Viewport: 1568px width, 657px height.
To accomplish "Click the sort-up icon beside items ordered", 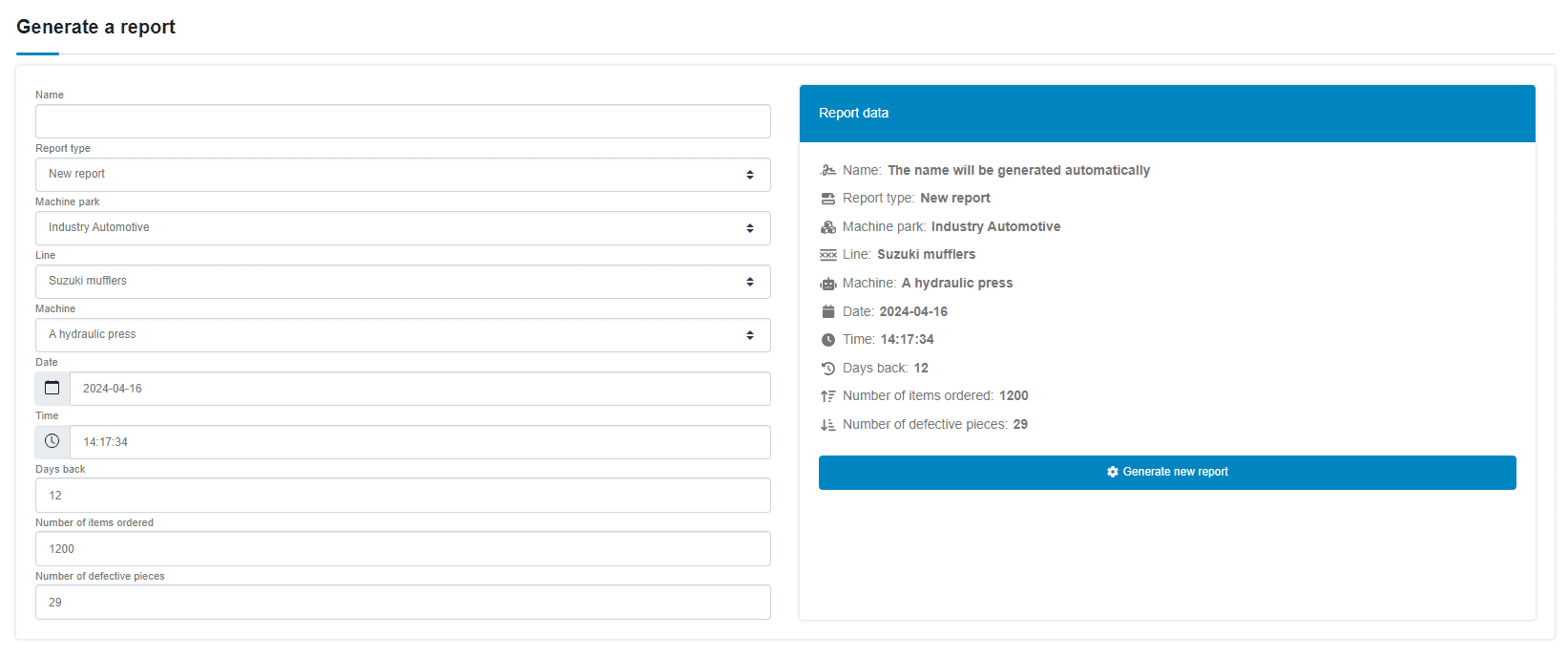I will point(828,396).
